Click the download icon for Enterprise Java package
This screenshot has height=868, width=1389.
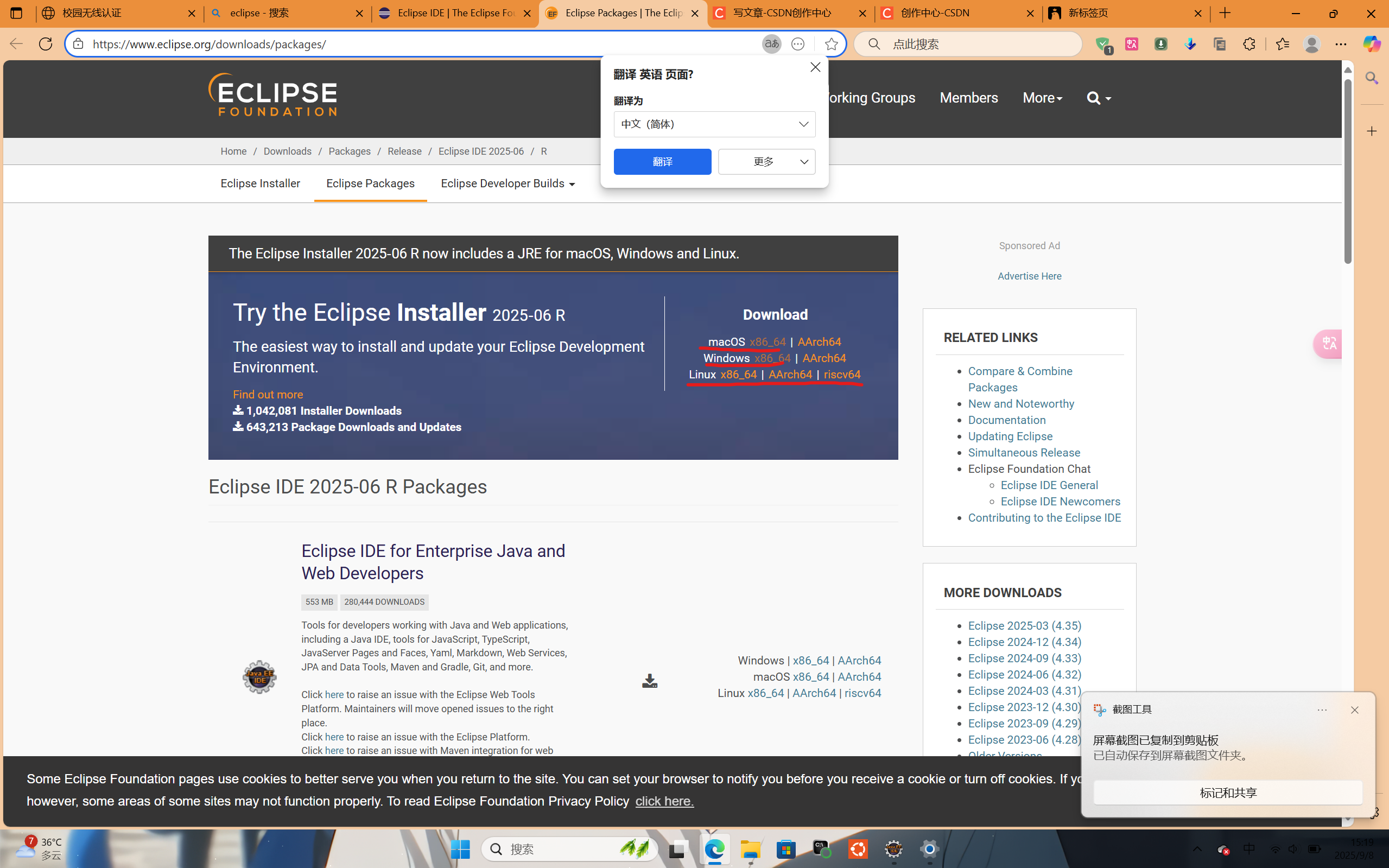(649, 681)
